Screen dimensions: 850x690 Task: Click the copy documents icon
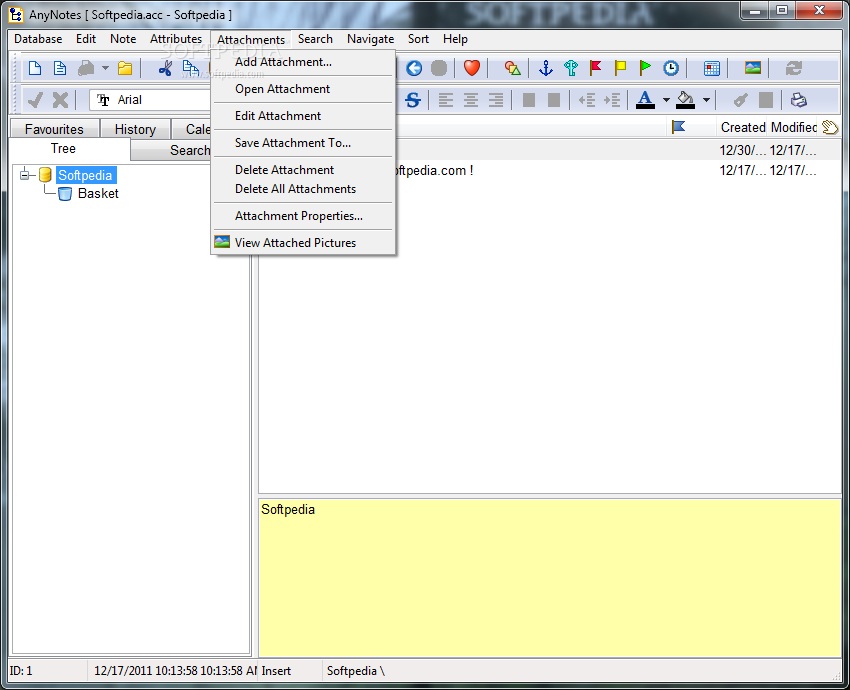coord(190,68)
